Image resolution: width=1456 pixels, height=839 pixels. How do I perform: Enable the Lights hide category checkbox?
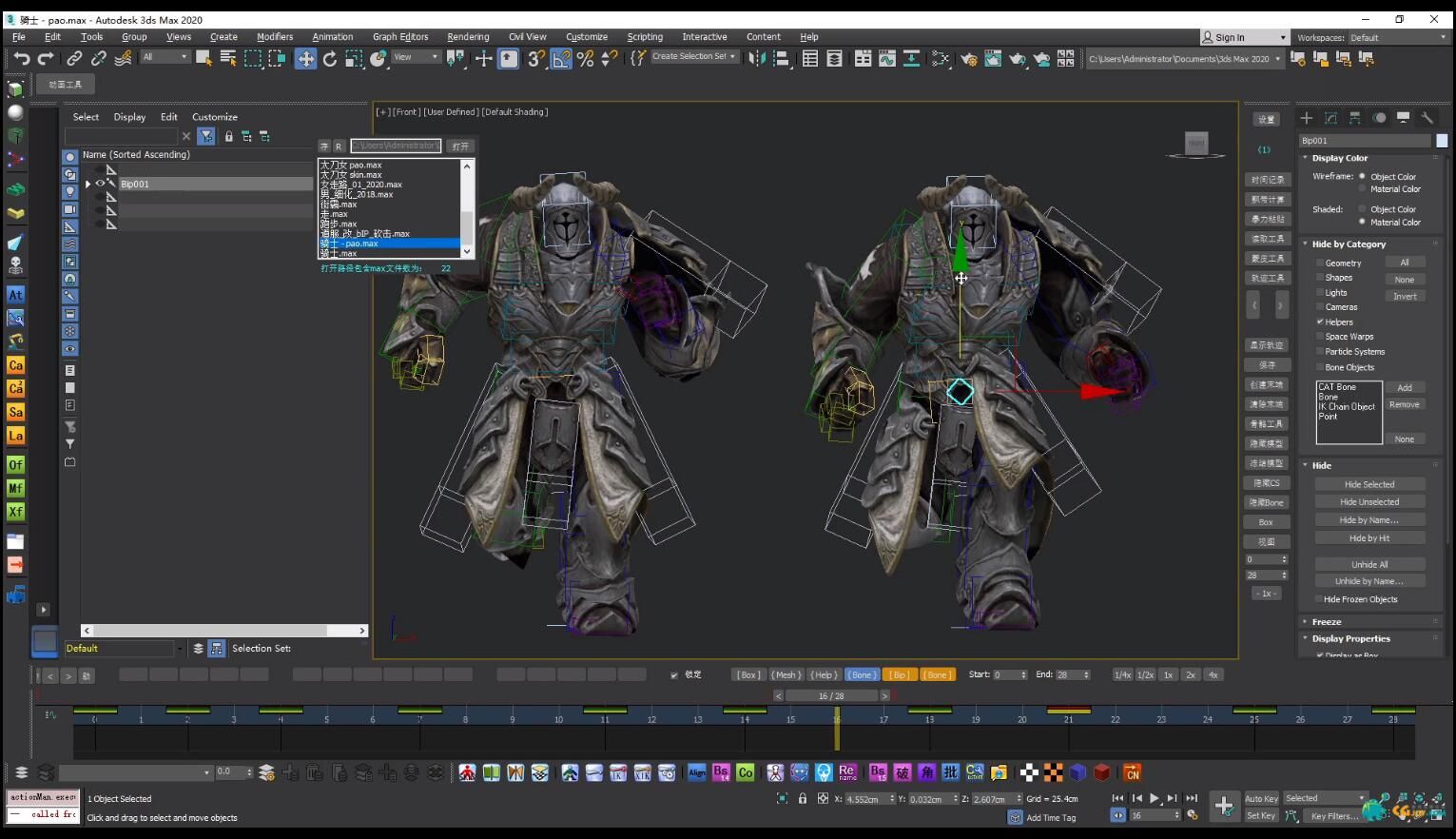(x=1320, y=292)
